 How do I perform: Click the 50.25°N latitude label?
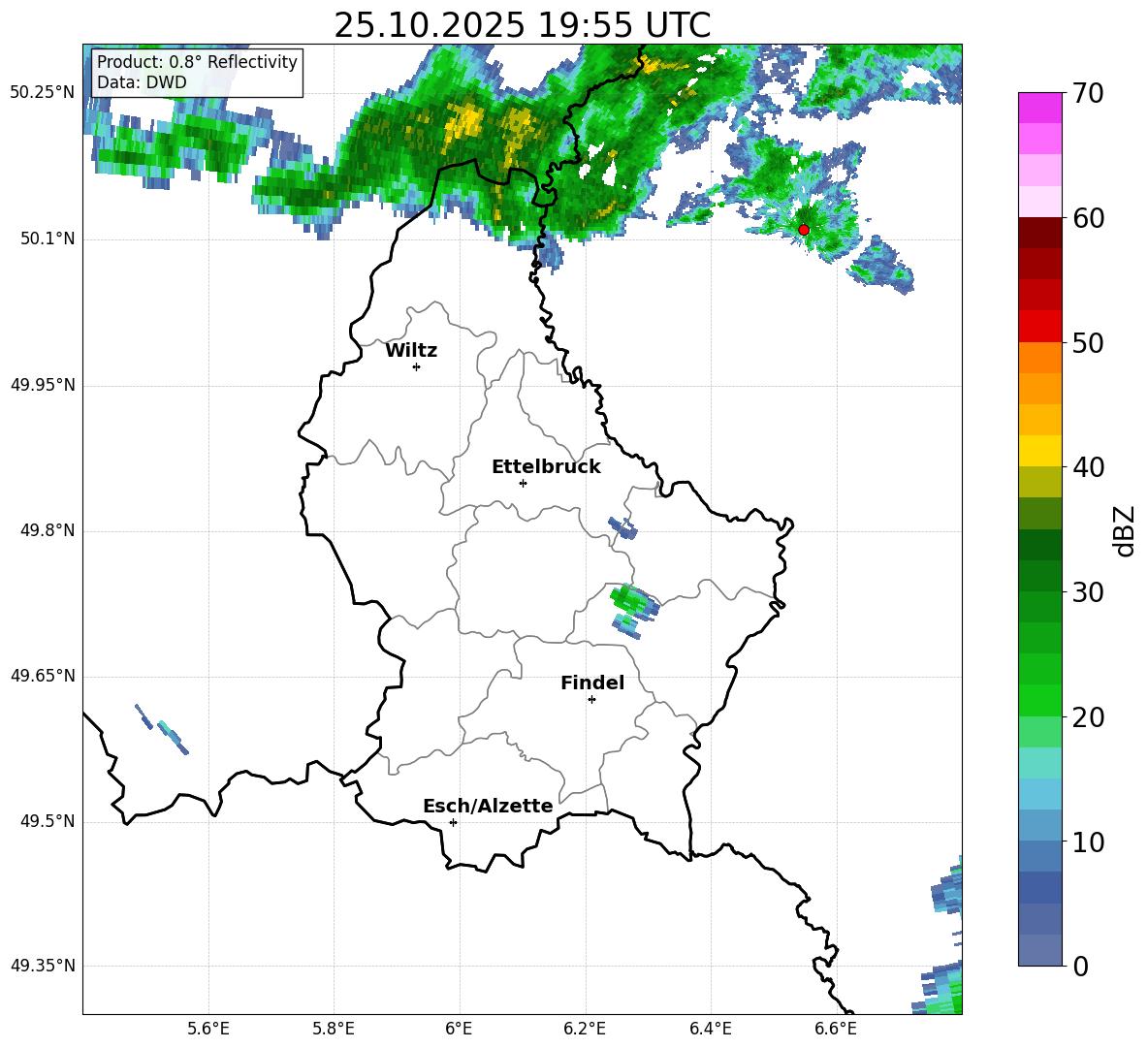[x=43, y=93]
